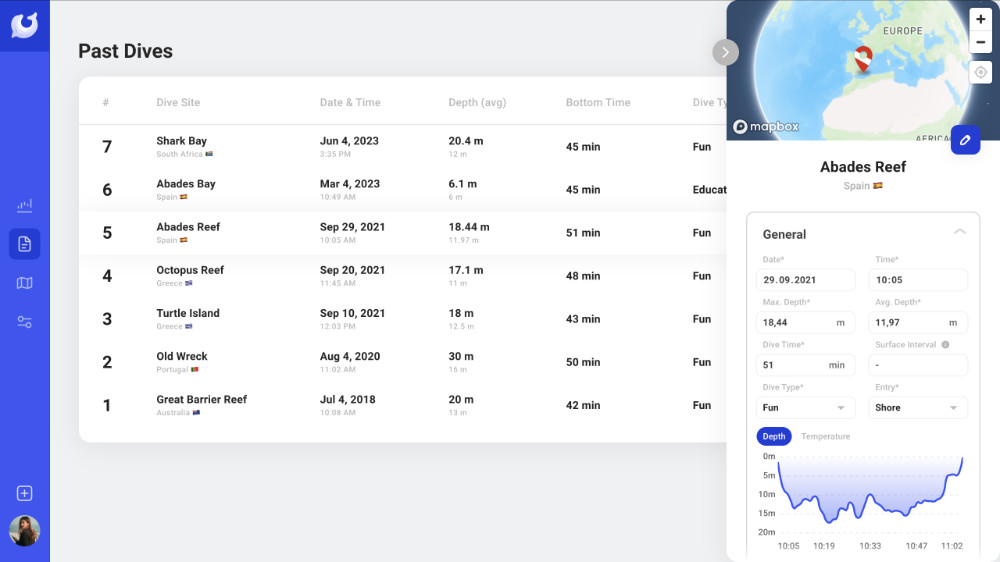Switch to the Temperature tab
Image resolution: width=1000 pixels, height=562 pixels.
825,436
